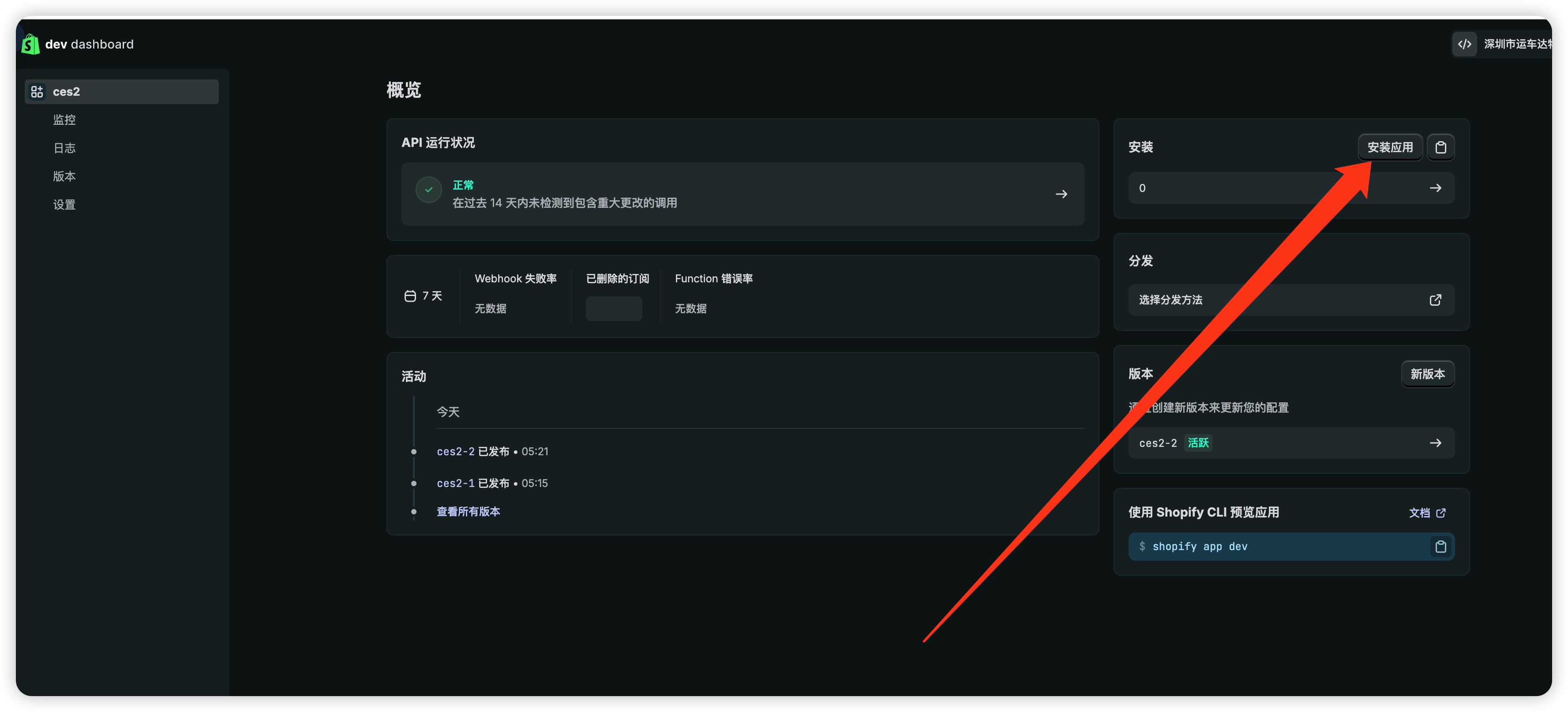This screenshot has height=712, width=1568.
Task: Open ces2-2 activity entry link
Action: [455, 452]
